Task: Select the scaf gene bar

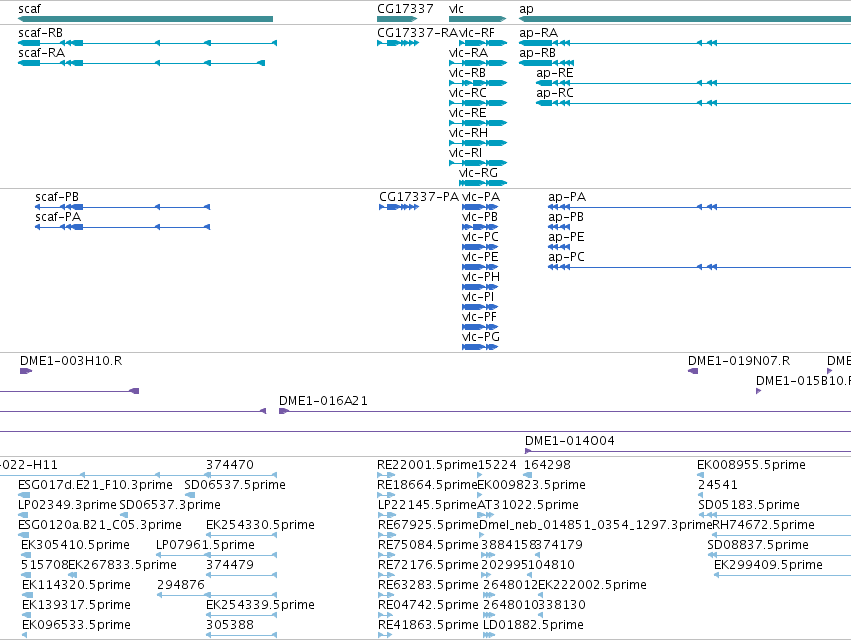Action: (145, 19)
